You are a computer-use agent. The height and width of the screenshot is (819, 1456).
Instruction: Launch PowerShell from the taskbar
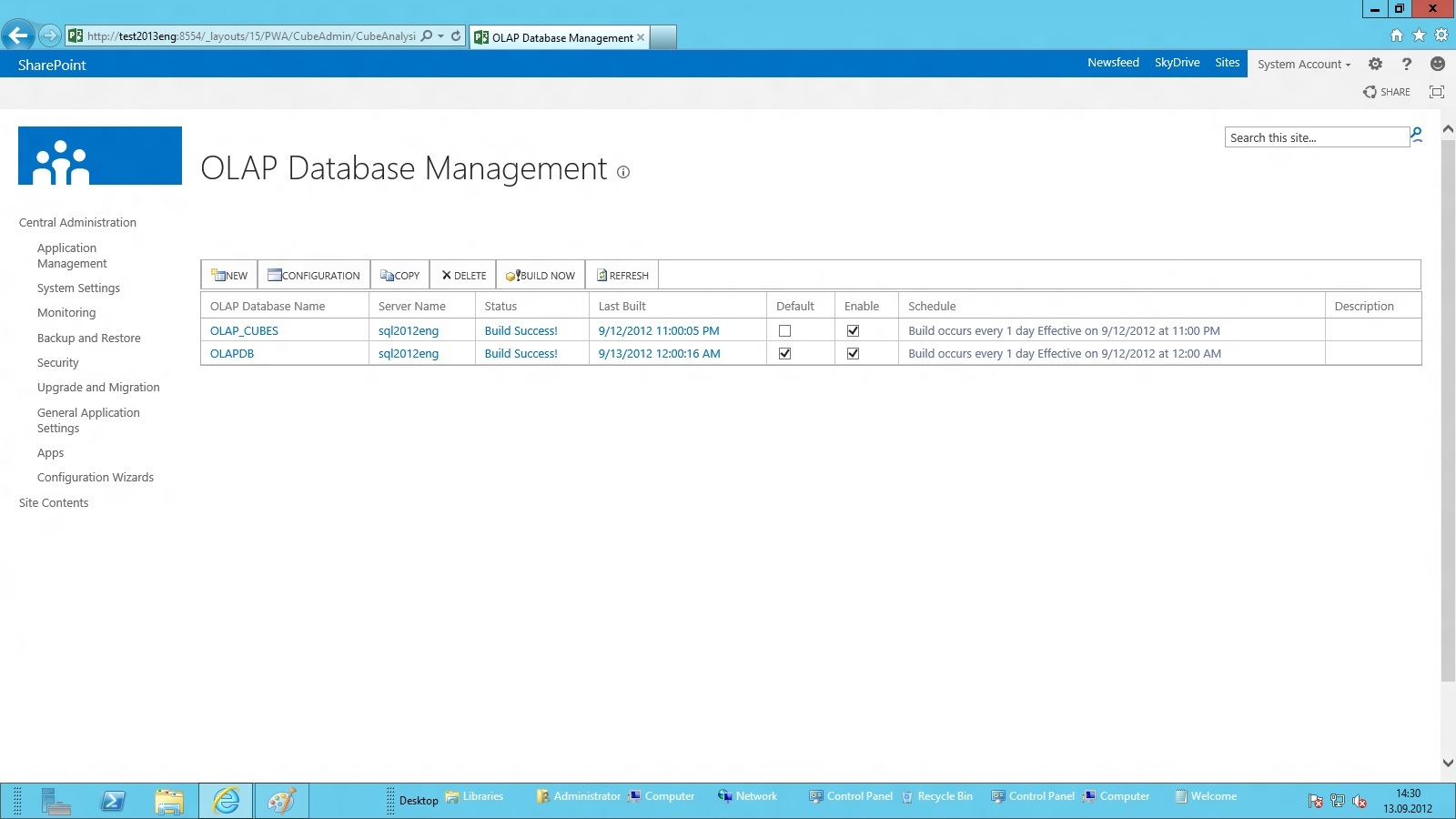click(x=113, y=801)
